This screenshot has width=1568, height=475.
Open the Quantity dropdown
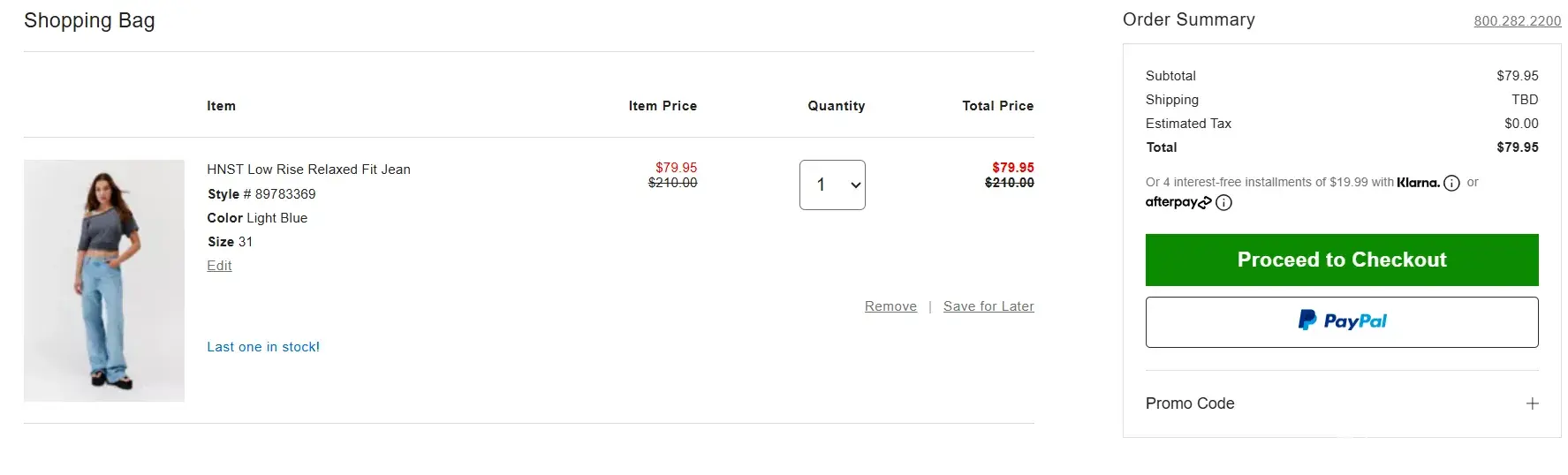point(831,185)
